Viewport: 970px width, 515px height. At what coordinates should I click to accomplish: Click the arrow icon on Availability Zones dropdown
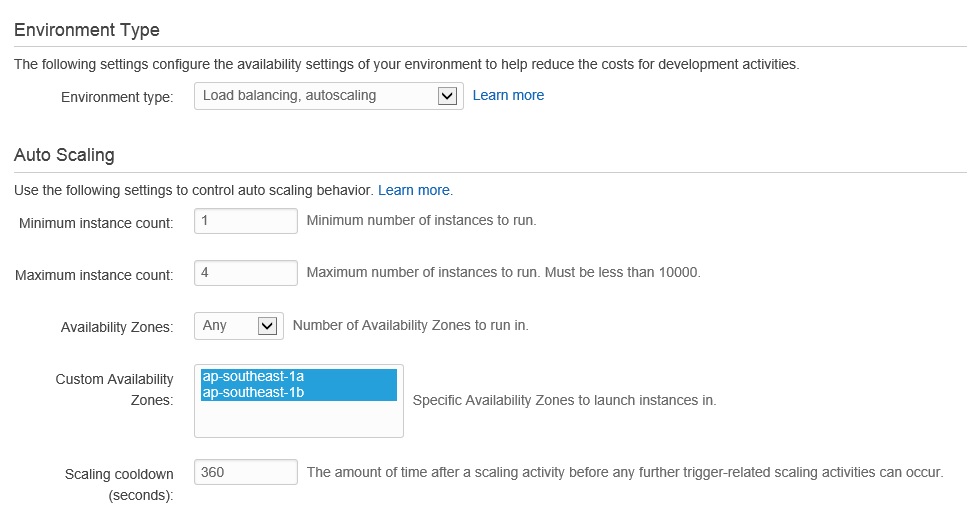point(266,326)
